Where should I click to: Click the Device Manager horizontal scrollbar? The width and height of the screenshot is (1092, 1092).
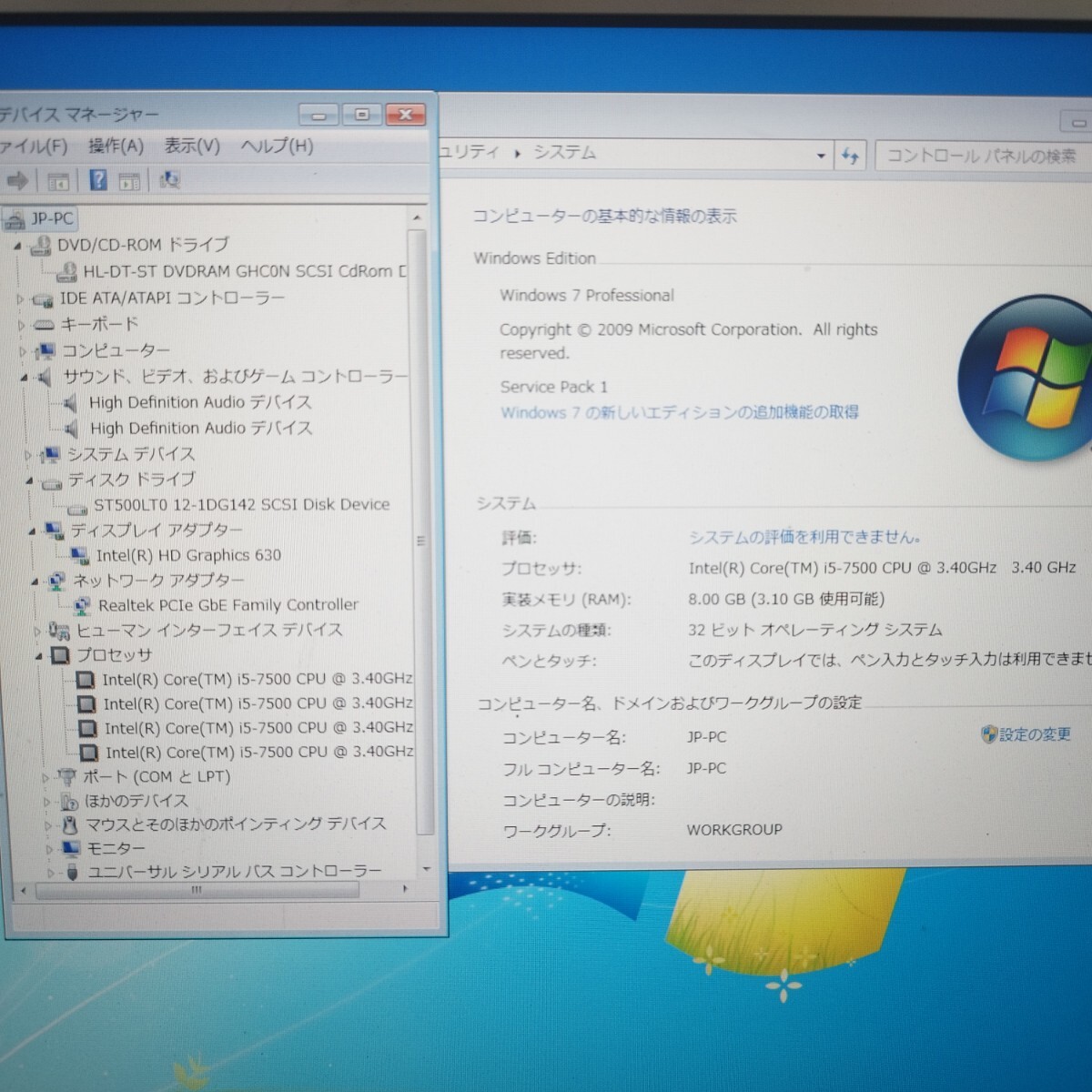click(197, 890)
